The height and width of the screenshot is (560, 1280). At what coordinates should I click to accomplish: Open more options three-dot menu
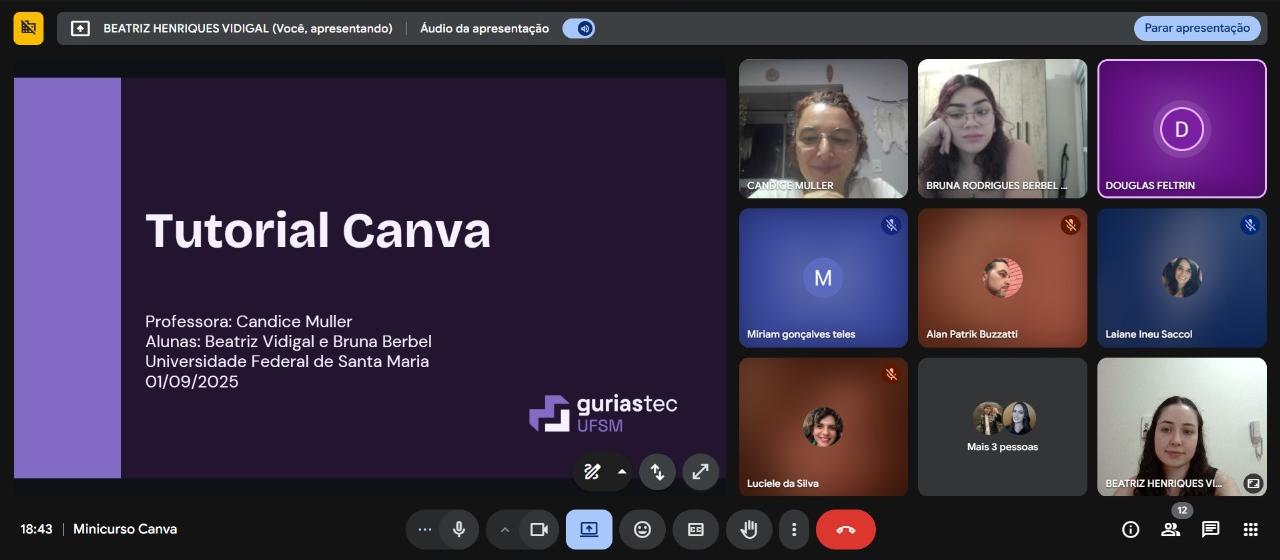click(x=794, y=529)
